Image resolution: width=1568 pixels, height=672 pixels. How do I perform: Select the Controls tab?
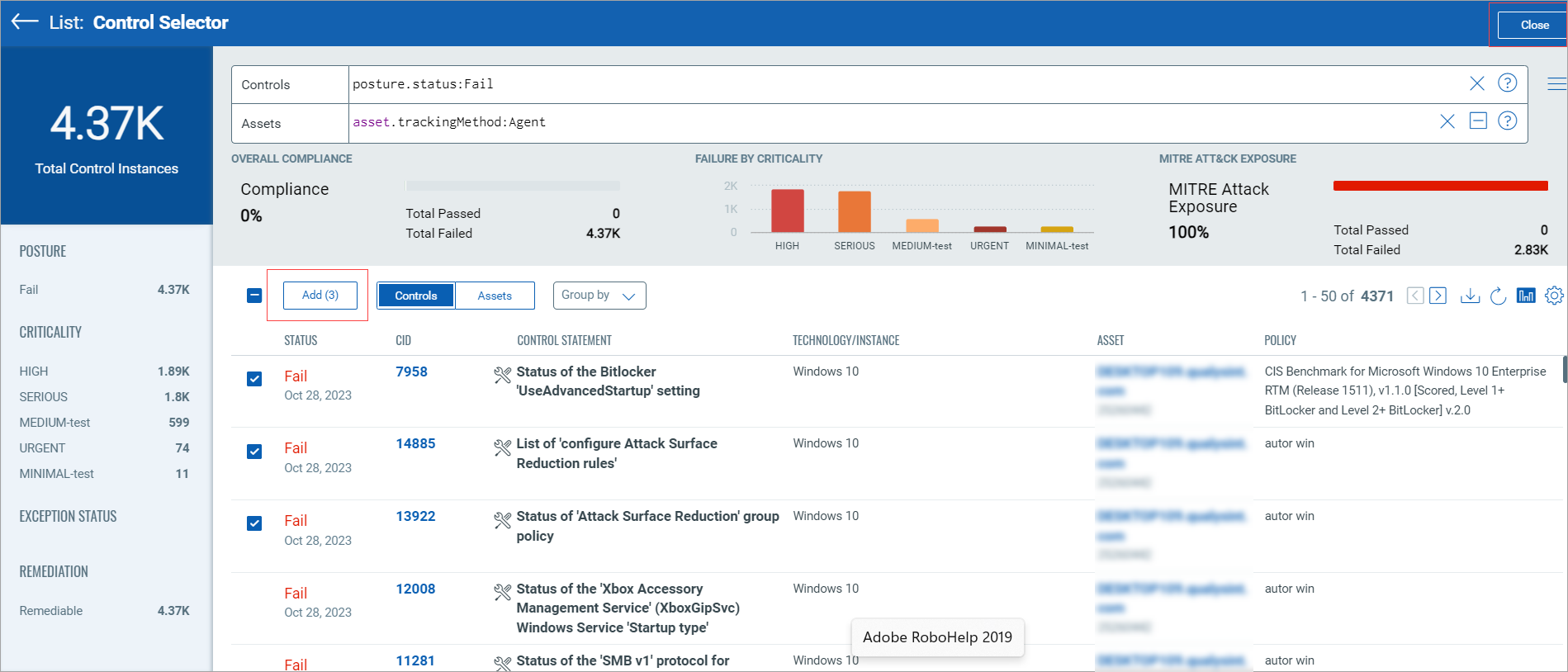[415, 296]
